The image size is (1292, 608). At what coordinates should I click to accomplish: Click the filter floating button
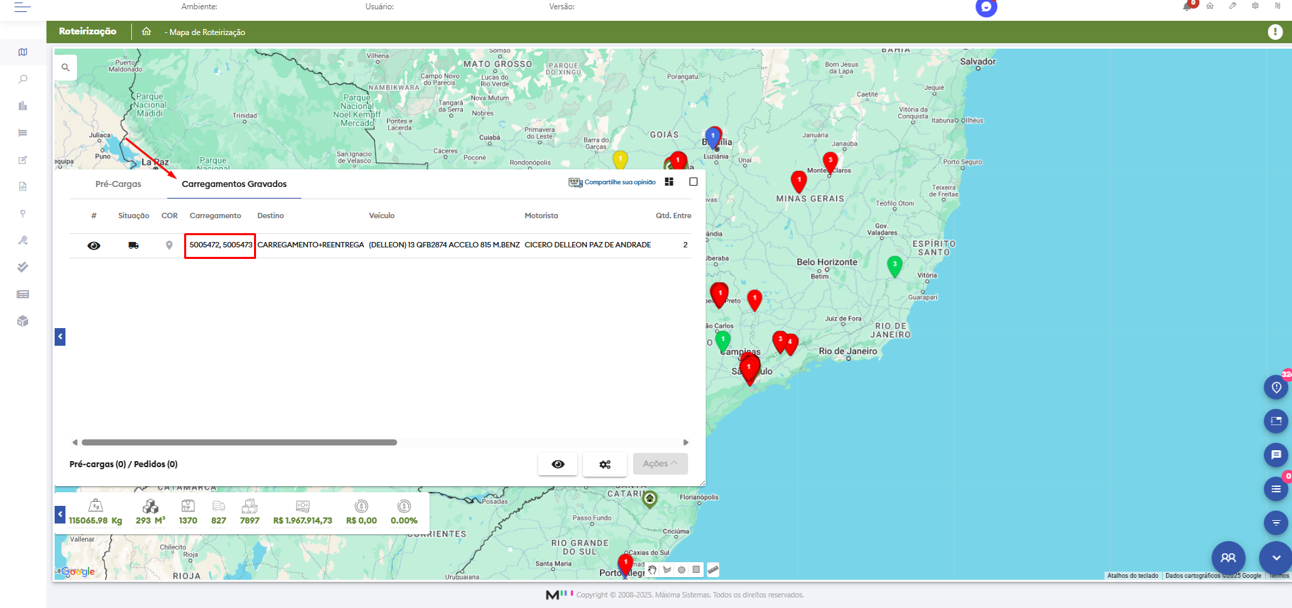coord(1275,522)
